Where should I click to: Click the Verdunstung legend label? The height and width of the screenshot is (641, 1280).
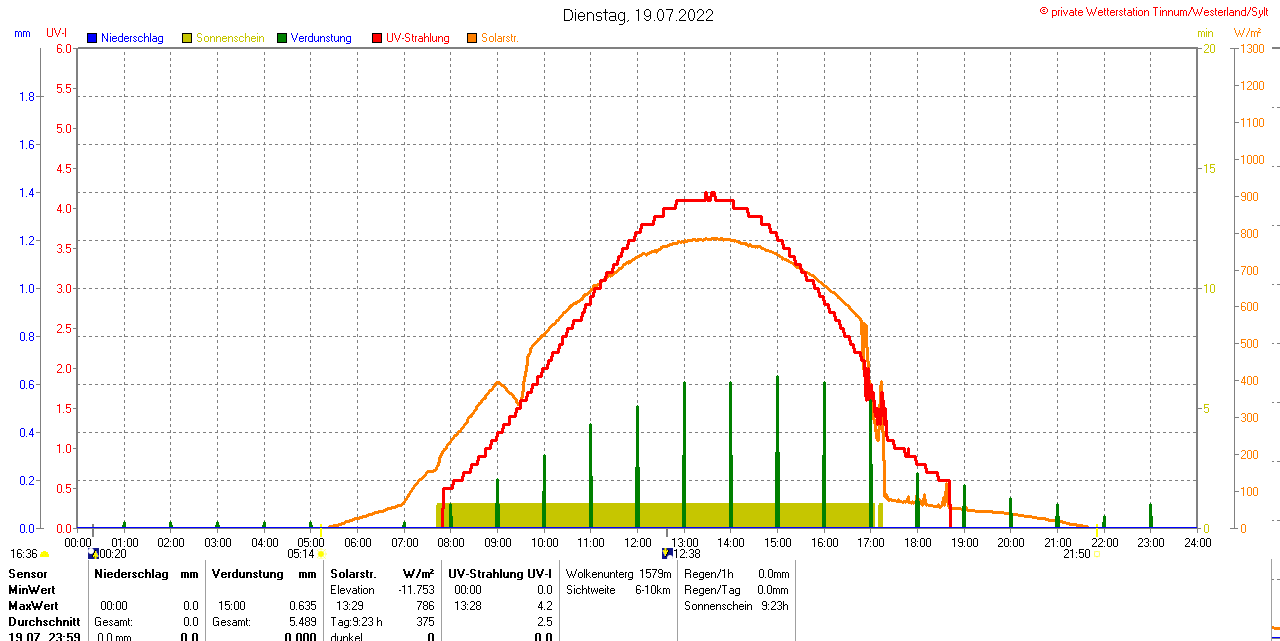click(x=321, y=38)
